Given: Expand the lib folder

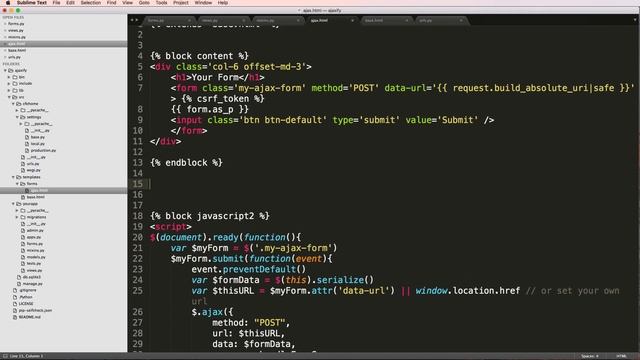Looking at the screenshot, I should (x=9, y=91).
